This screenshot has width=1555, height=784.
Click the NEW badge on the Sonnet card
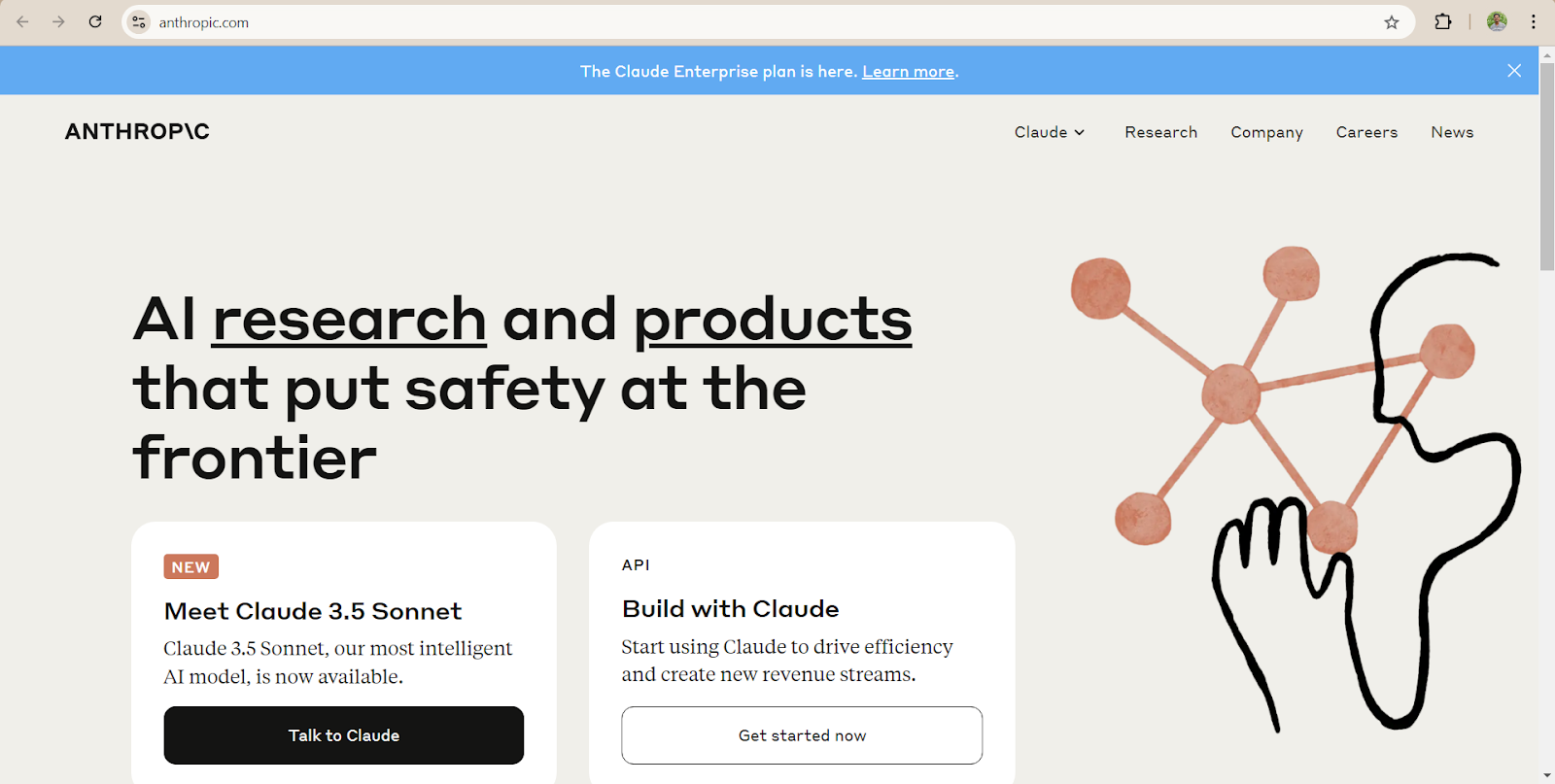click(x=190, y=566)
